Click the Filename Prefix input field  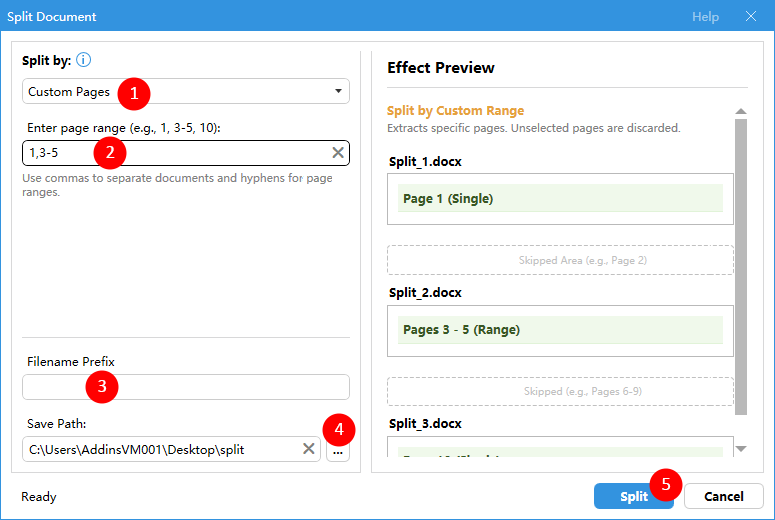(x=186, y=387)
